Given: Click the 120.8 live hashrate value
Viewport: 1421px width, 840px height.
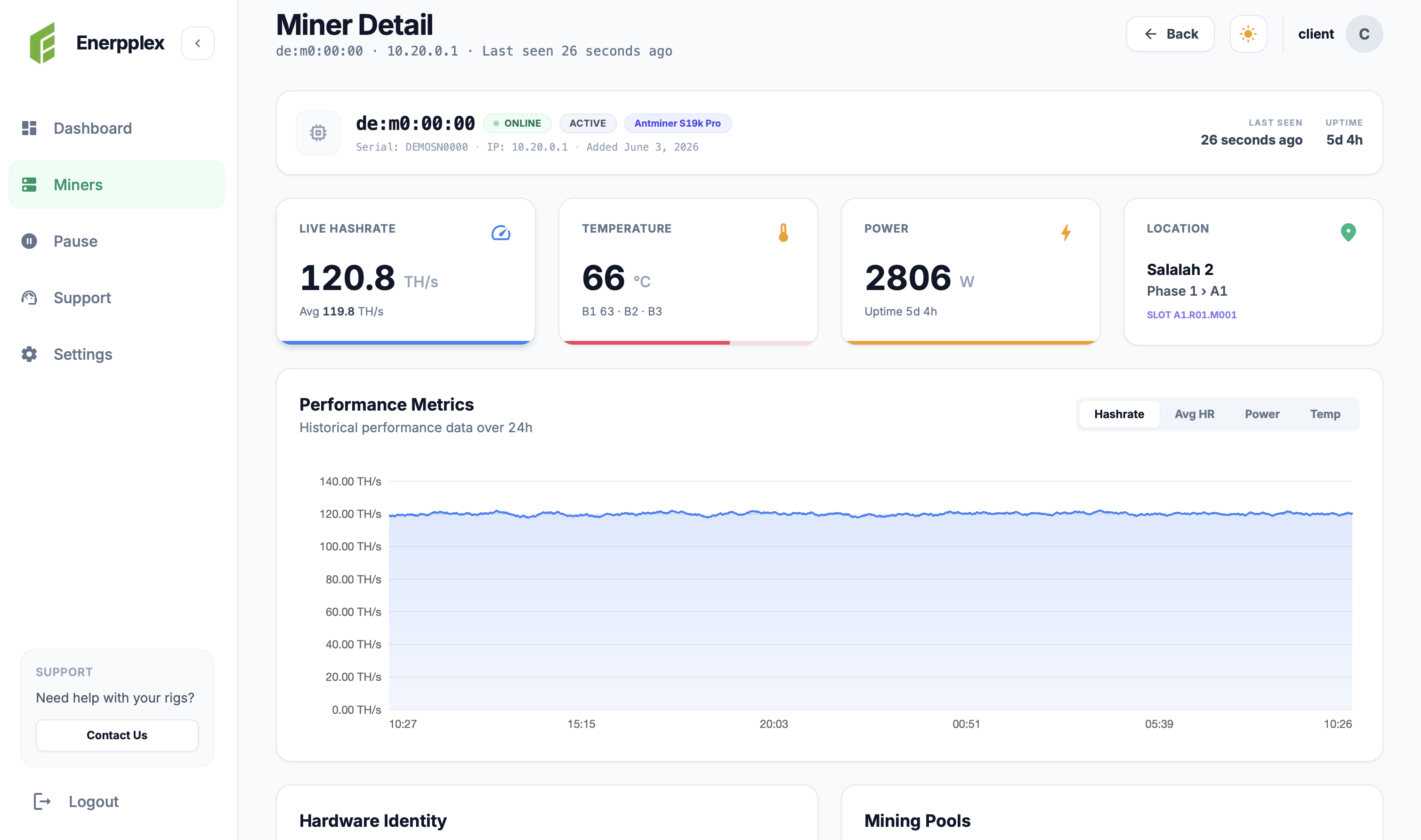Looking at the screenshot, I should point(347,278).
